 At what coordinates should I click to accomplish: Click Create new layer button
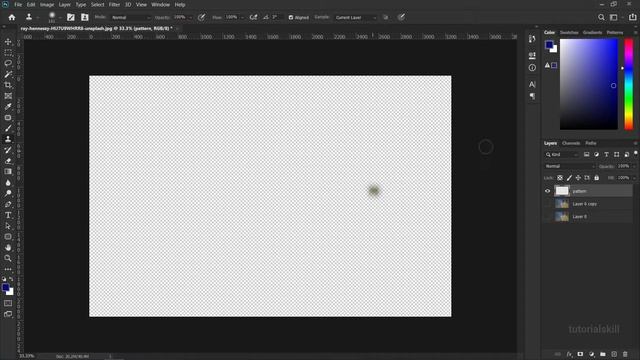coord(614,354)
